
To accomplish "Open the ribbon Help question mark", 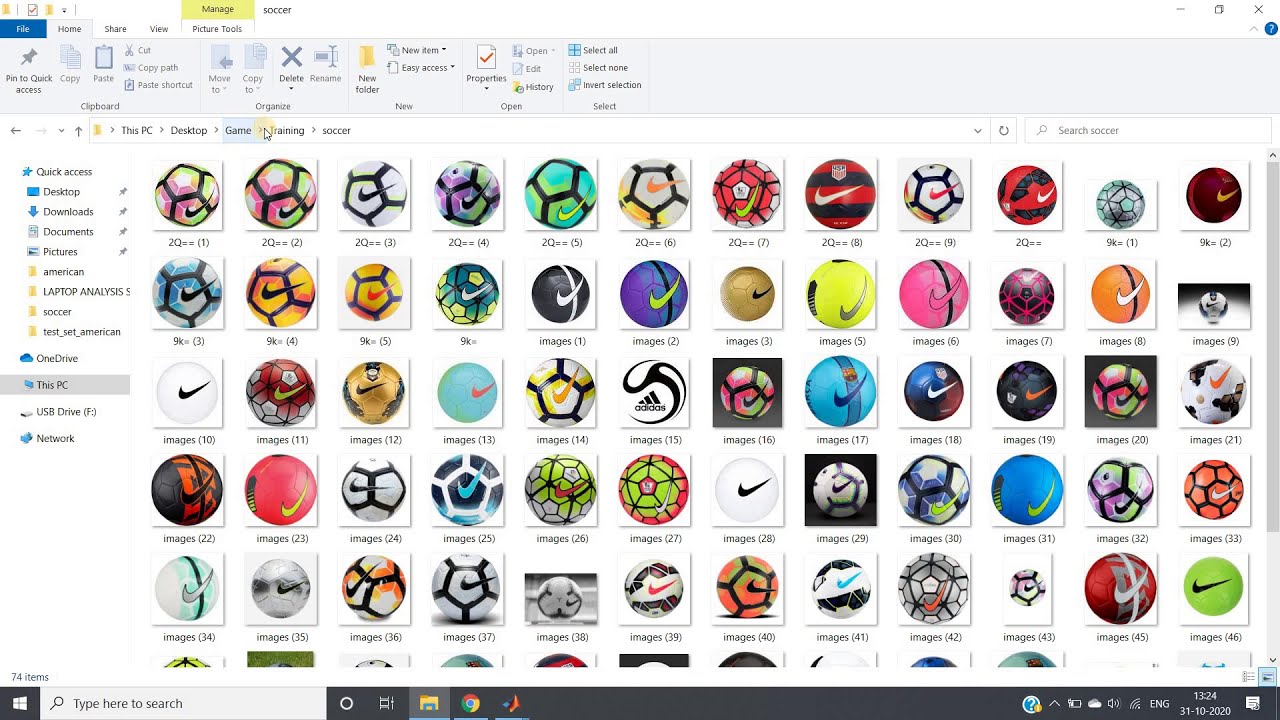I will [x=1271, y=29].
